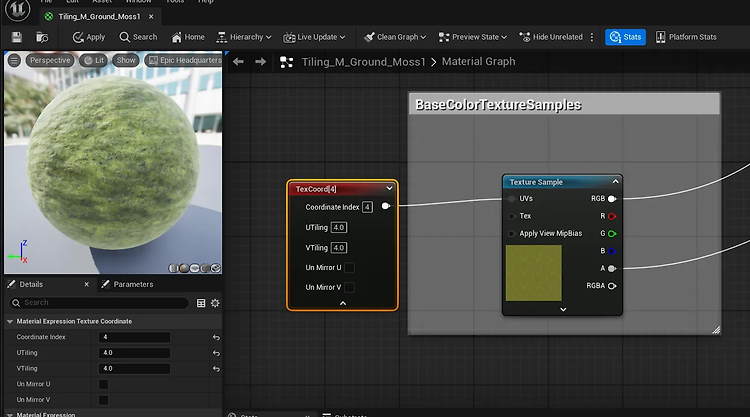Open Search in the toolbar

pos(138,37)
